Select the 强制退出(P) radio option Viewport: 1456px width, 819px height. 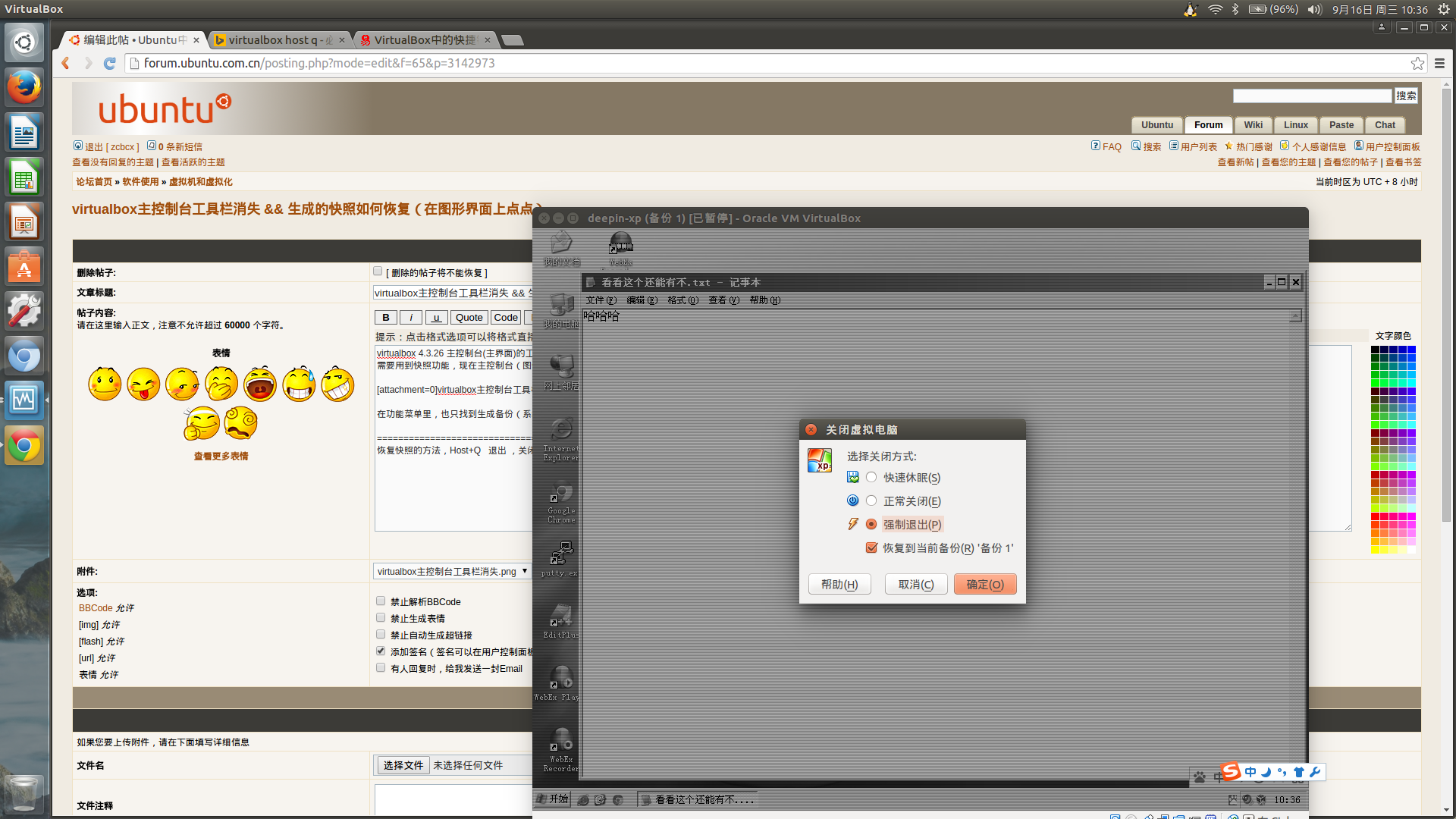click(x=871, y=524)
